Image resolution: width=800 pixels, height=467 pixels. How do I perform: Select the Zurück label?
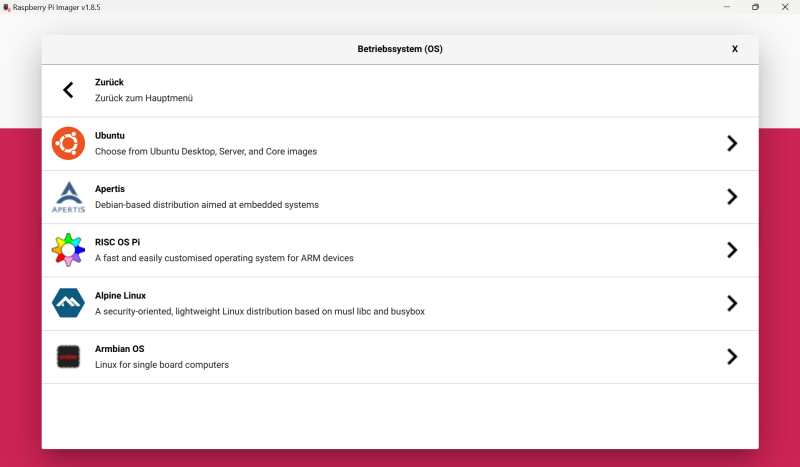coord(109,82)
